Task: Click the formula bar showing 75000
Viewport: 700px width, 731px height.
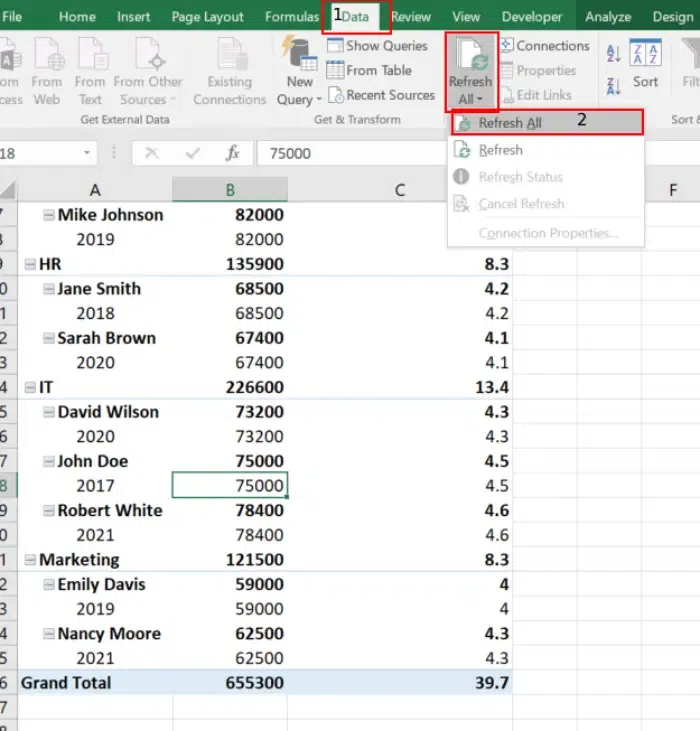Action: (x=351, y=153)
